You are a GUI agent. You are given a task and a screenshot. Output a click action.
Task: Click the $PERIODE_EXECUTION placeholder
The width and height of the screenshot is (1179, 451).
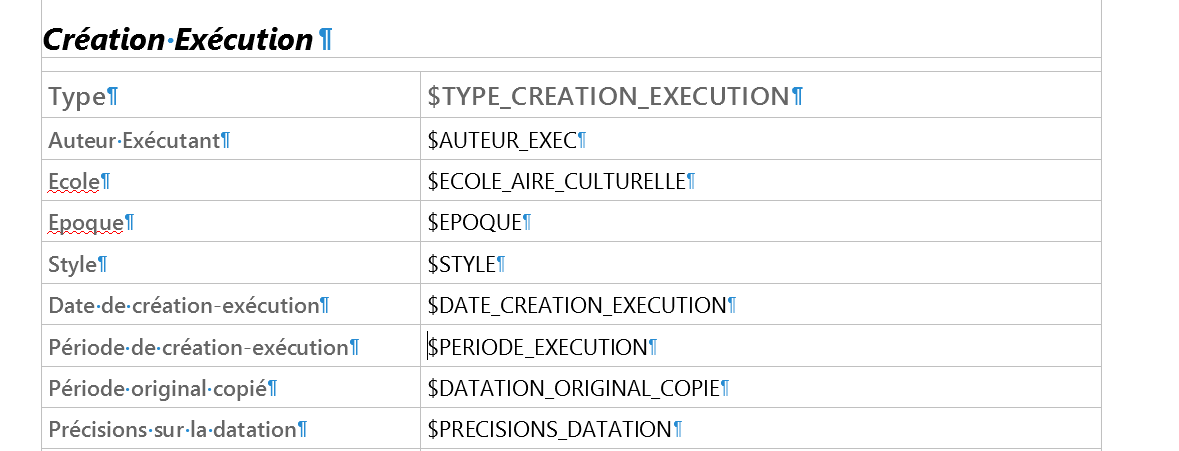pyautogui.click(x=538, y=347)
